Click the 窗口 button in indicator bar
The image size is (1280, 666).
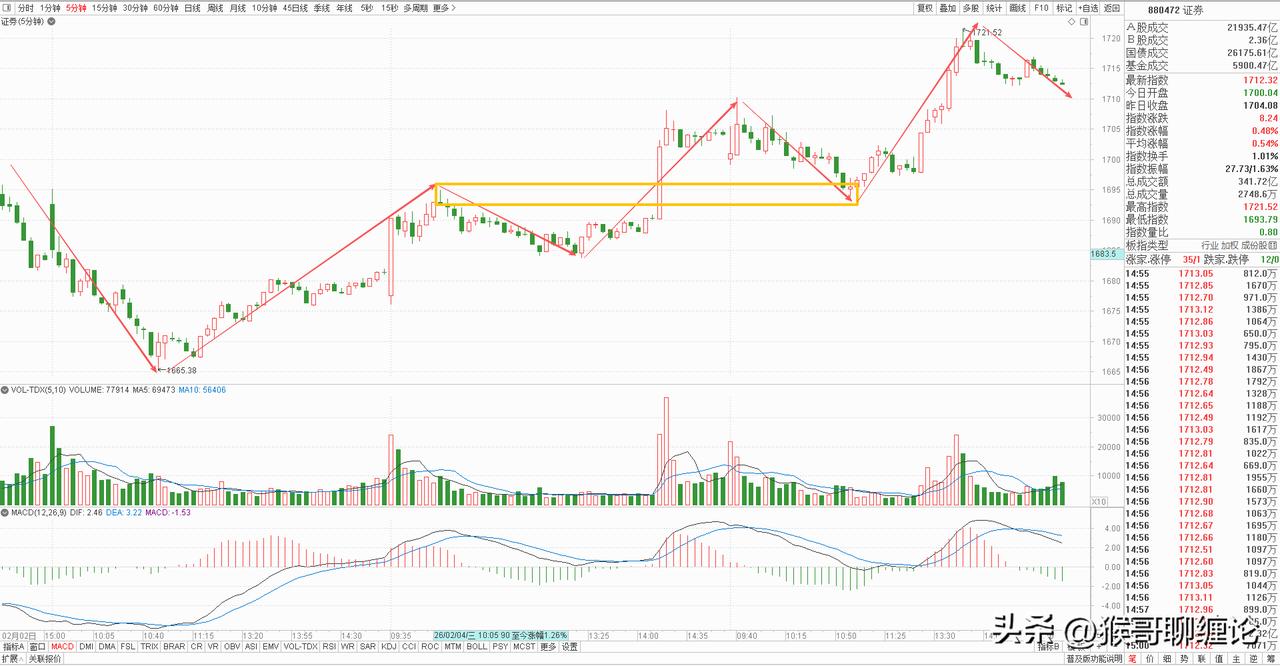click(x=38, y=647)
